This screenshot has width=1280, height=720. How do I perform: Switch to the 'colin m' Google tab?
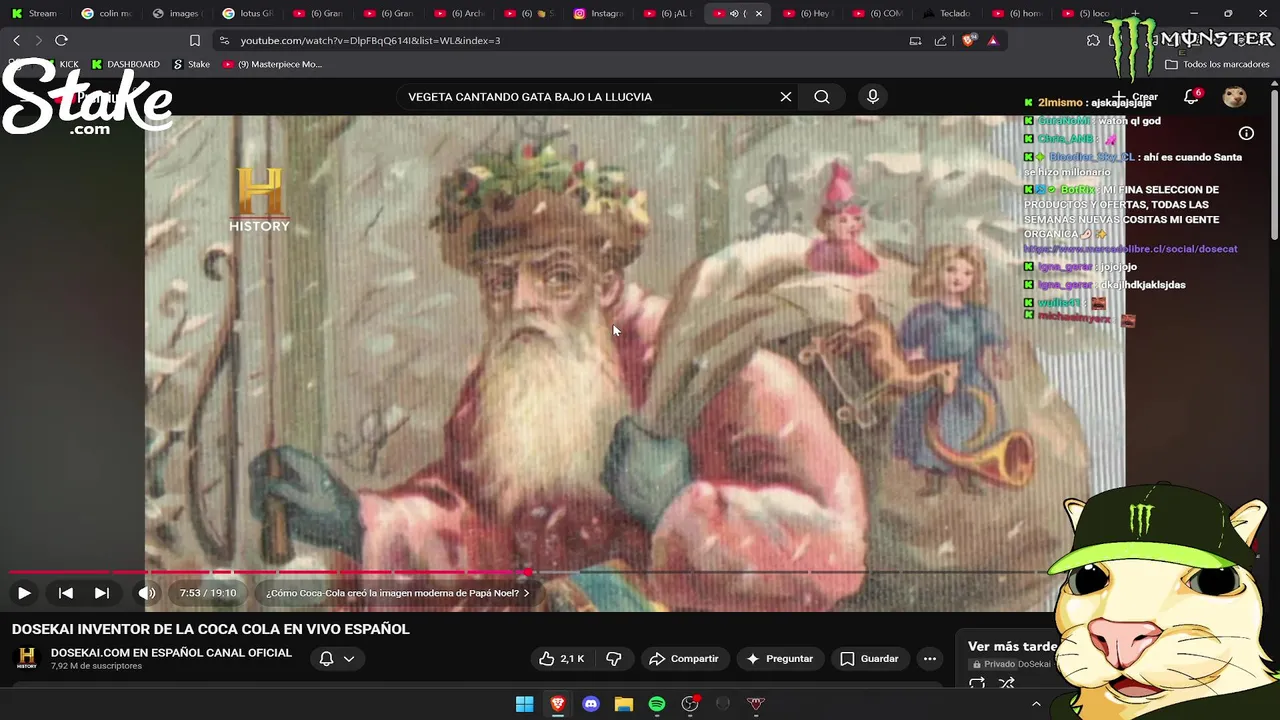pyautogui.click(x=105, y=13)
